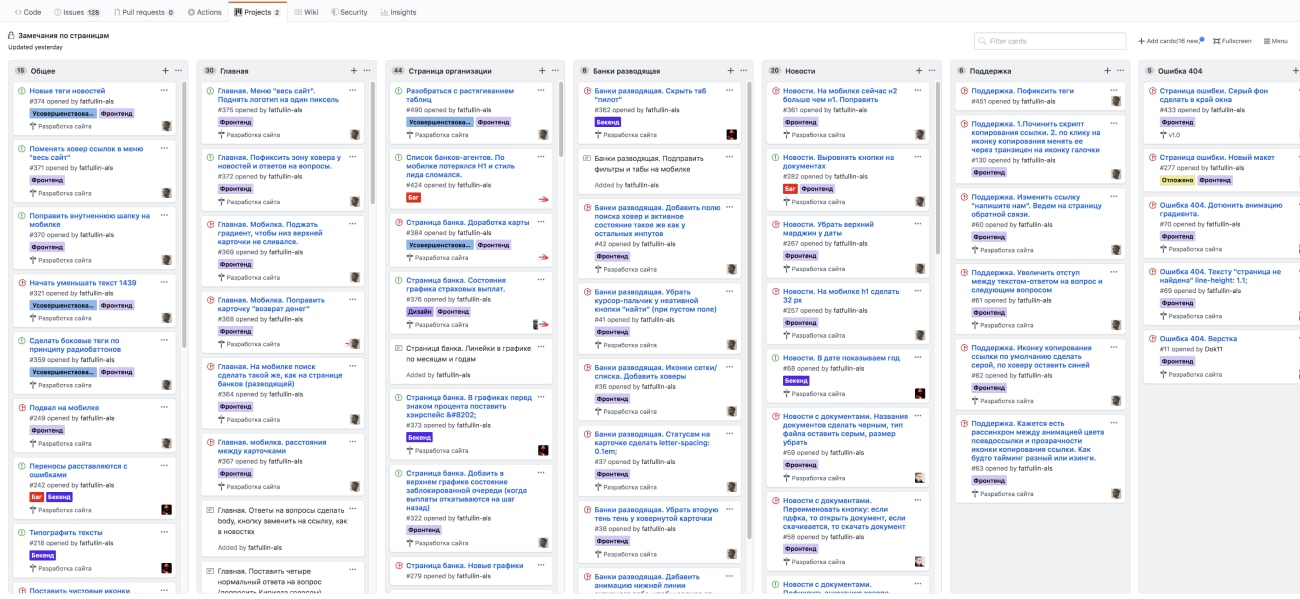This screenshot has height=599, width=1300.
Task: Click the 'Add cards' button
Action: point(1168,41)
